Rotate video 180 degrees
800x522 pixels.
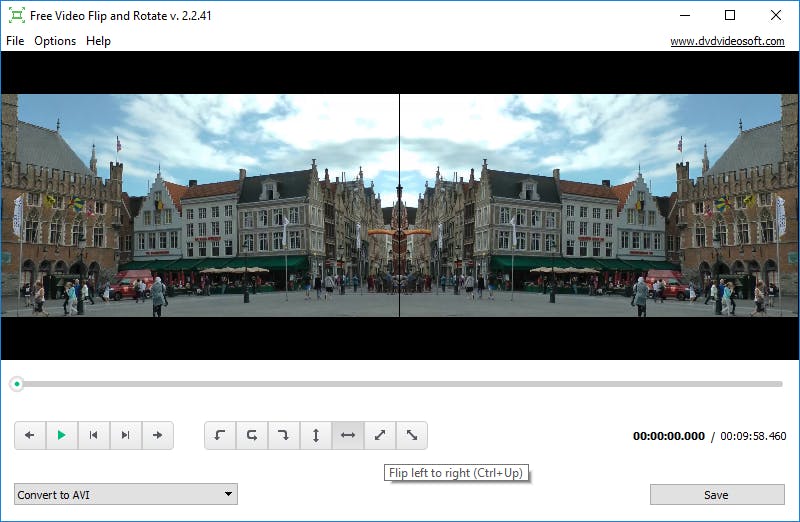252,435
